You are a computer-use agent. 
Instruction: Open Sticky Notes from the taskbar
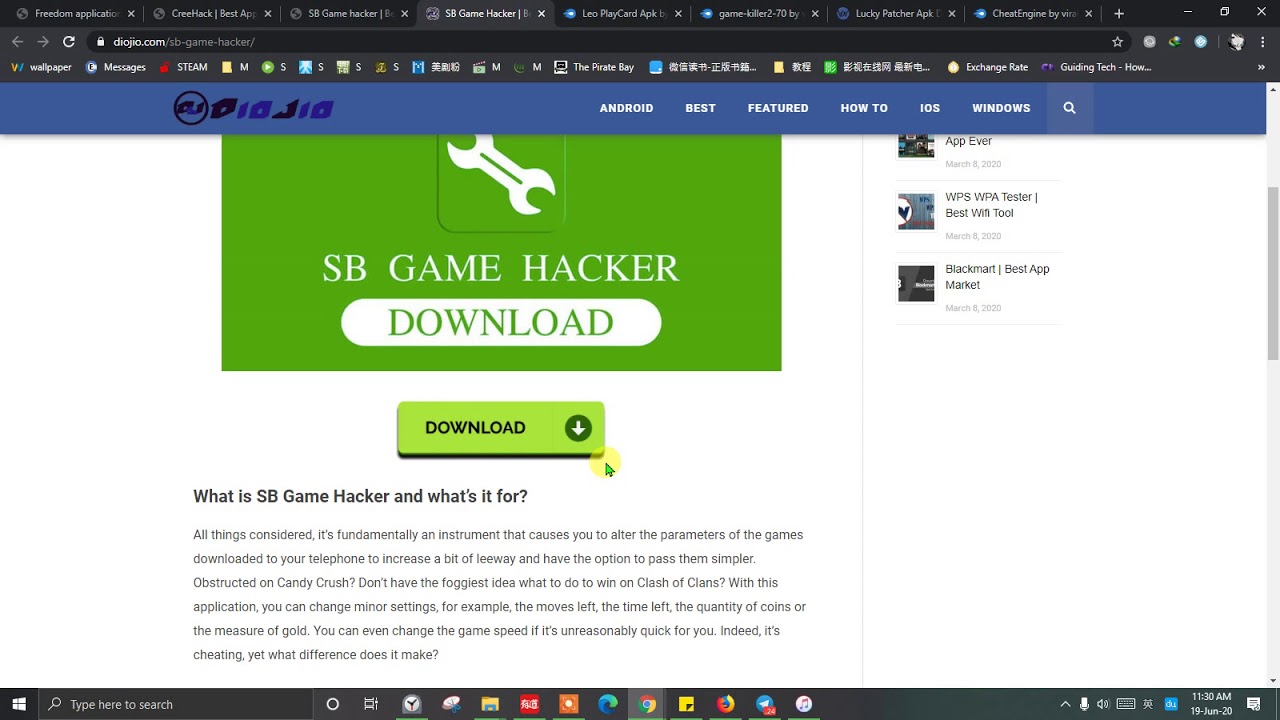pos(686,704)
